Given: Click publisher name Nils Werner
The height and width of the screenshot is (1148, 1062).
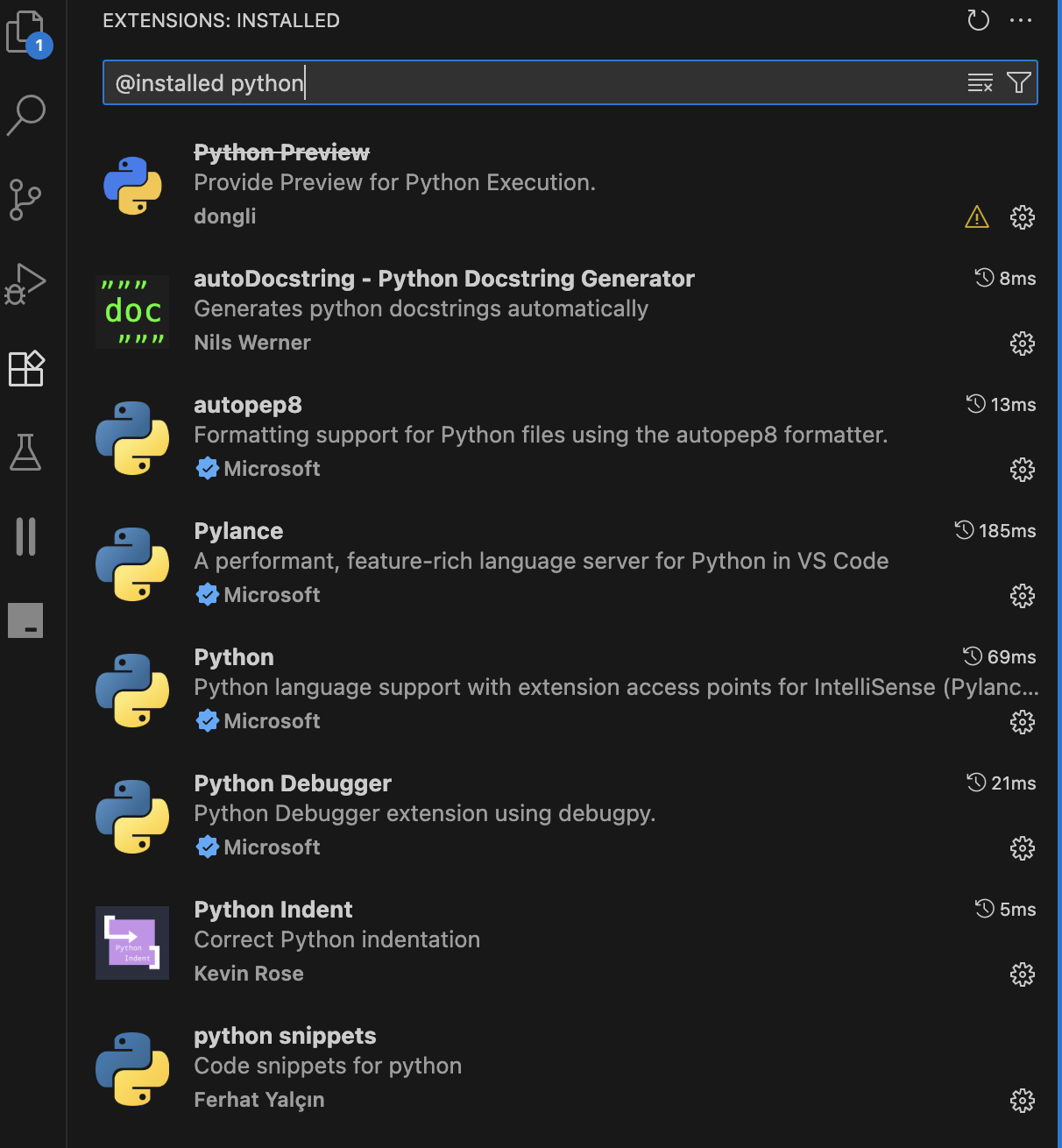Looking at the screenshot, I should click(x=252, y=343).
